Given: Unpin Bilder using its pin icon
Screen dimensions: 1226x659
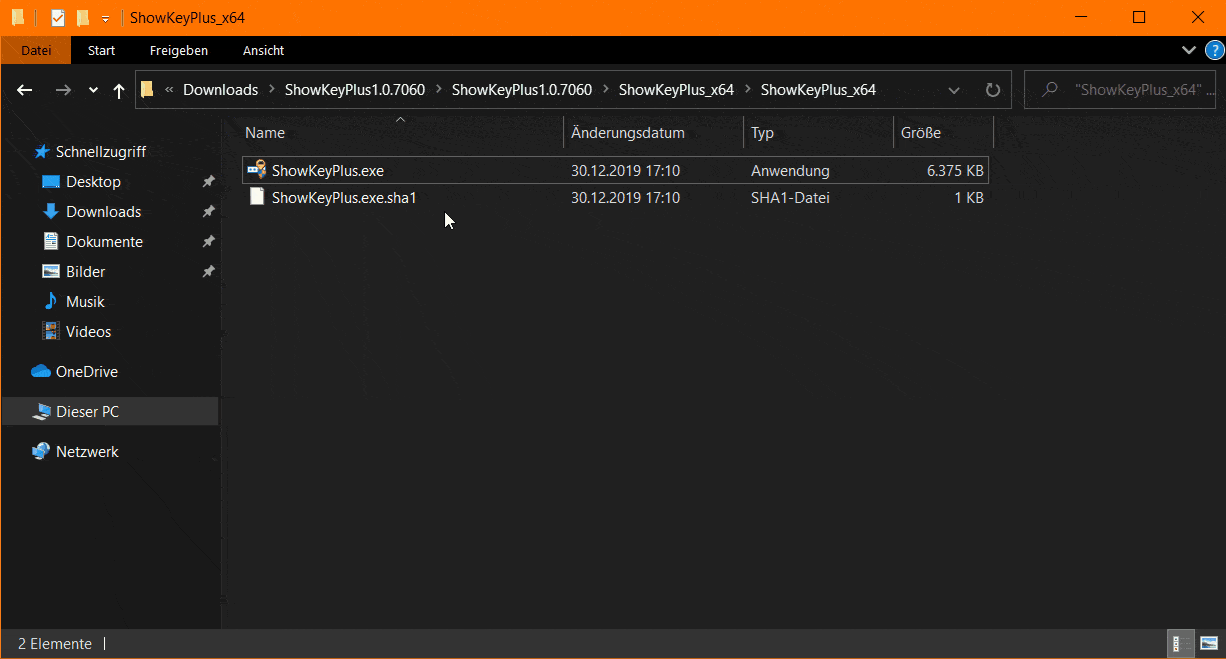Looking at the screenshot, I should (208, 272).
